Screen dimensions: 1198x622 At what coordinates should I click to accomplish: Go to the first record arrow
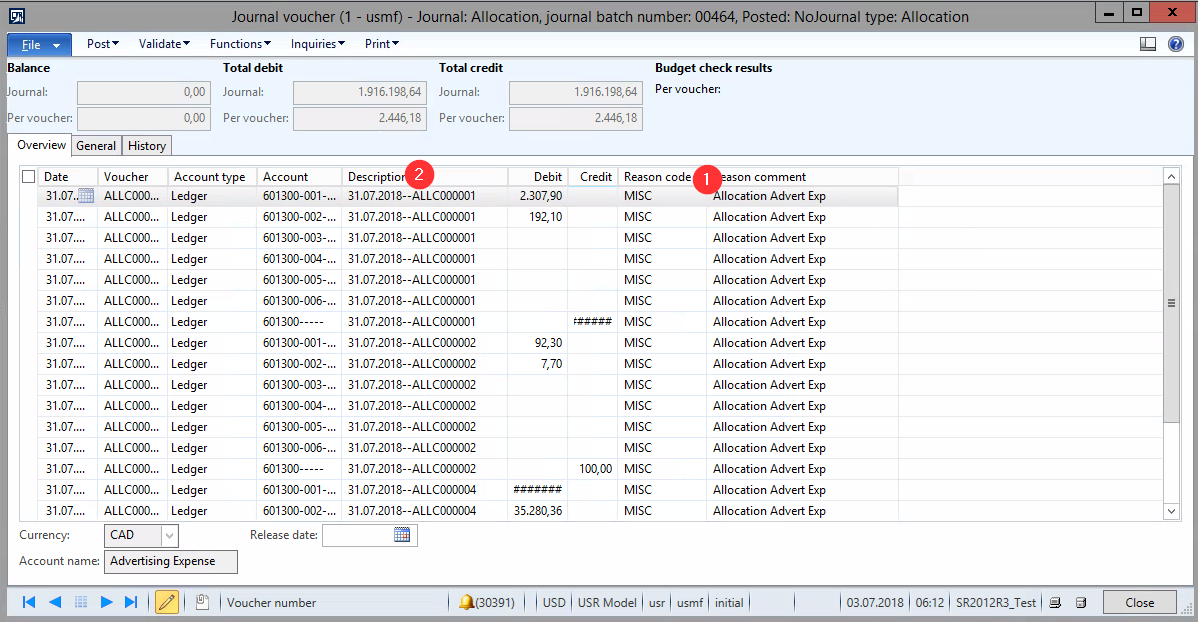pos(29,602)
